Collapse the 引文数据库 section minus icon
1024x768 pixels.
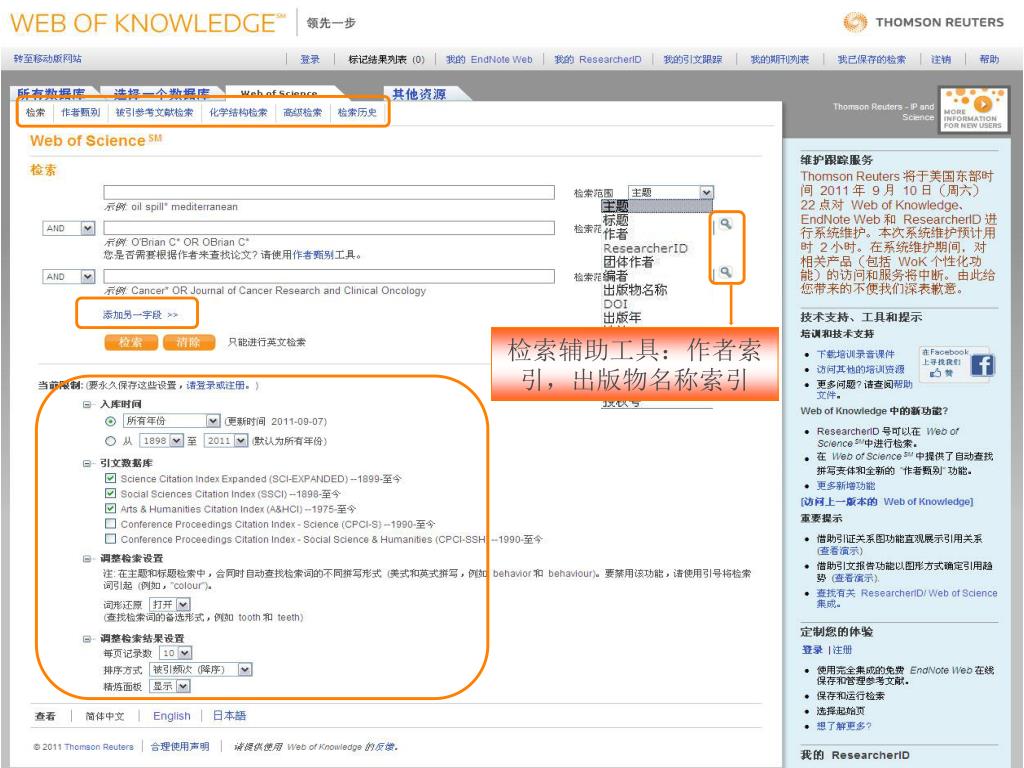(87, 463)
